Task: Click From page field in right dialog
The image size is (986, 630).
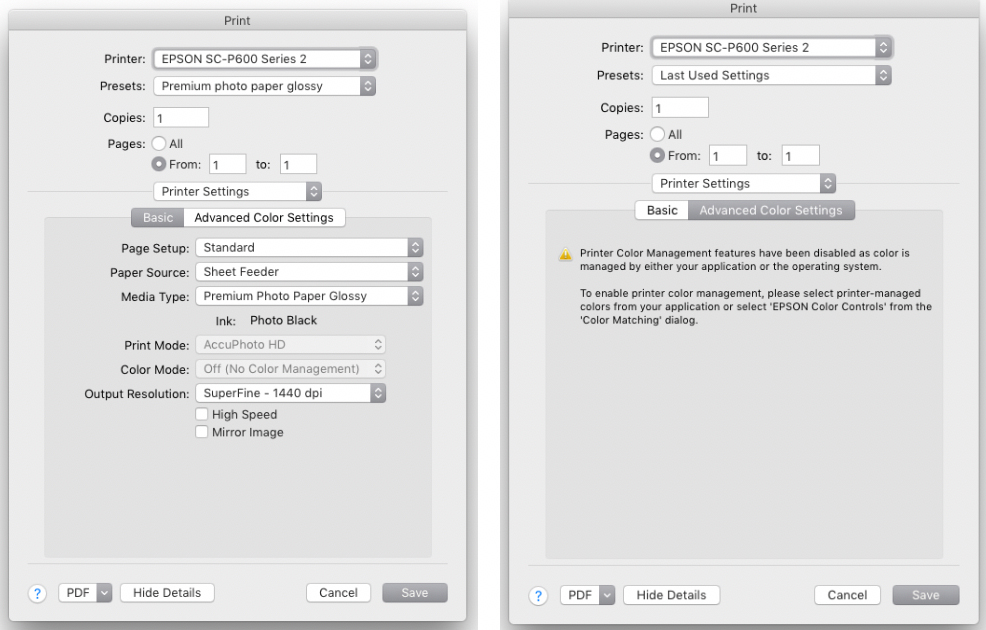Action: 728,155
